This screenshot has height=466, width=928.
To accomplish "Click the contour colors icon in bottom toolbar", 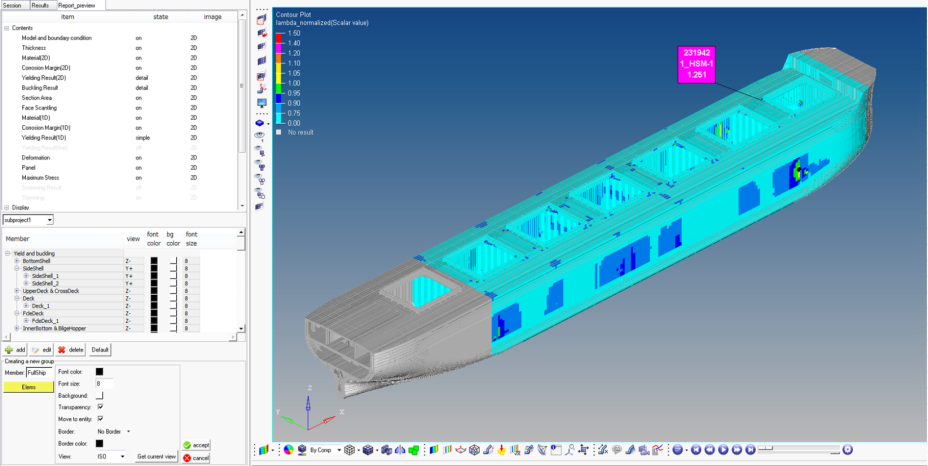I will [x=263, y=450].
